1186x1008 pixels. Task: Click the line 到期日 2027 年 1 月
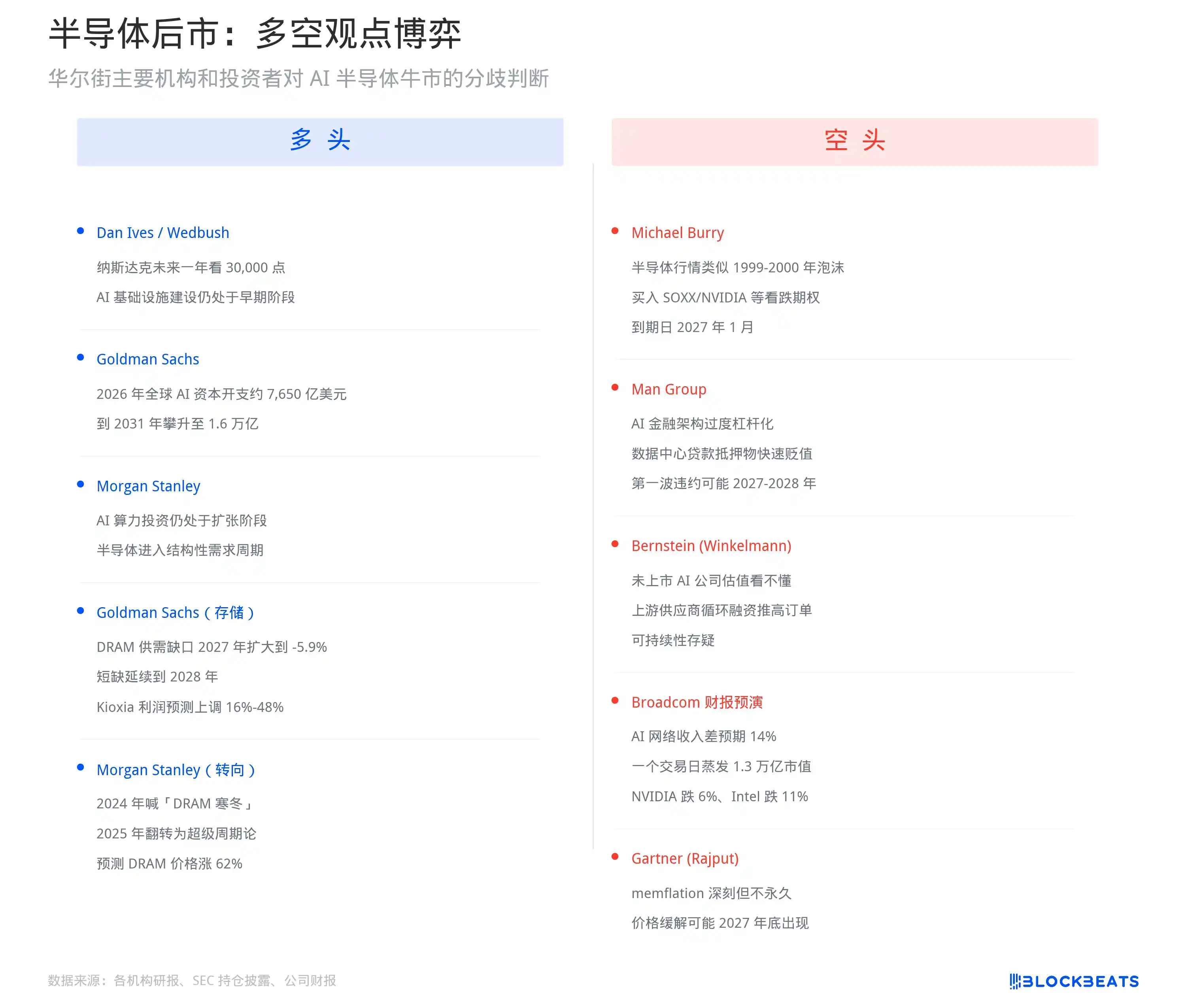692,327
